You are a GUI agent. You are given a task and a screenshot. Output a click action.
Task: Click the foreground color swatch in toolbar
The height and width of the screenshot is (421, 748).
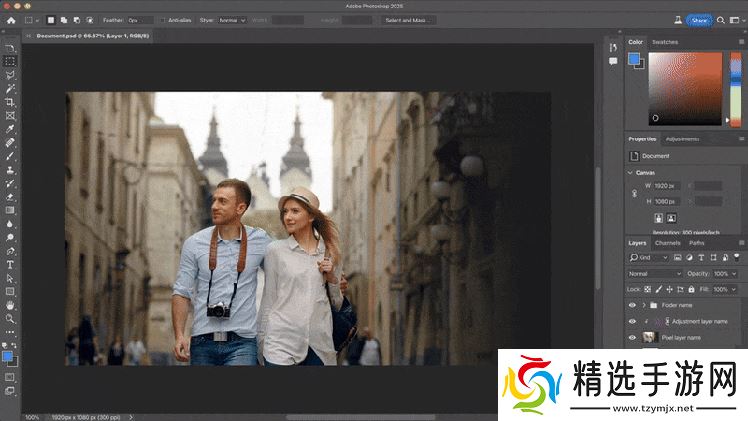(7, 356)
